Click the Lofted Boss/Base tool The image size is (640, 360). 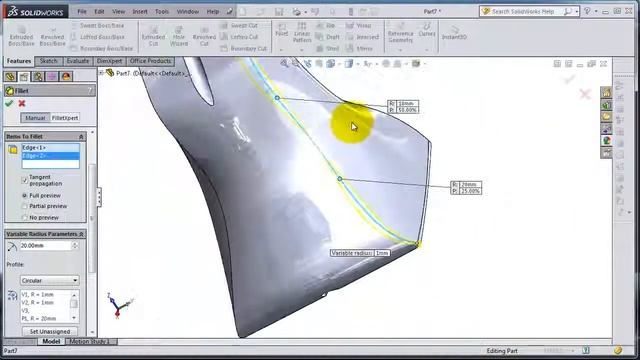[x=98, y=37]
